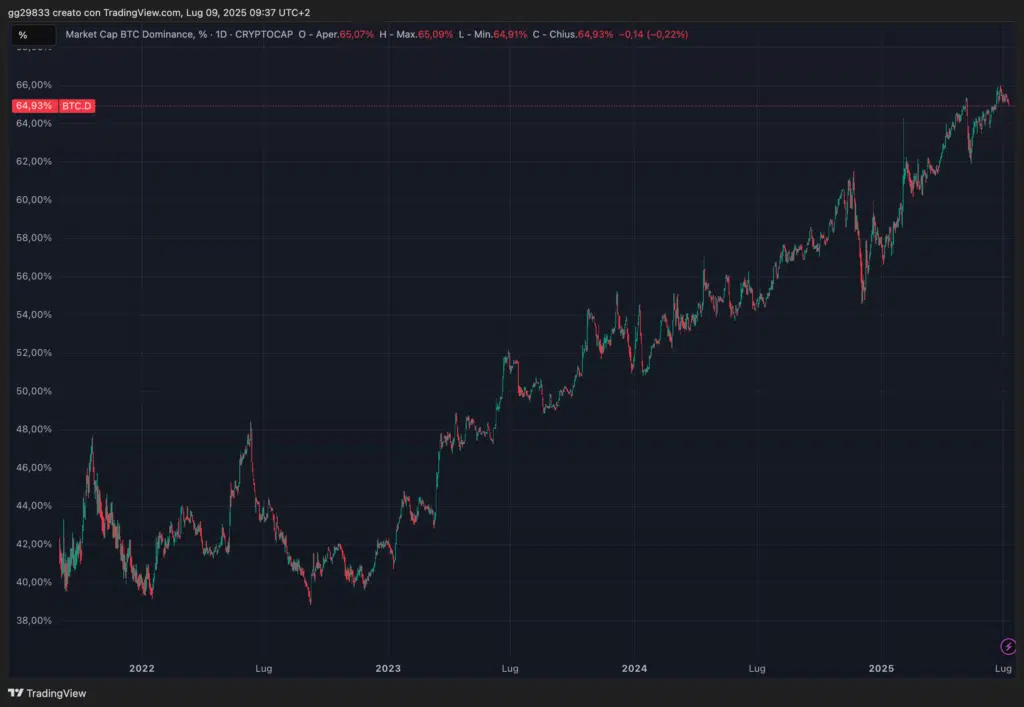Click the Min. low value 64,91%
The height and width of the screenshot is (707, 1024).
click(510, 34)
